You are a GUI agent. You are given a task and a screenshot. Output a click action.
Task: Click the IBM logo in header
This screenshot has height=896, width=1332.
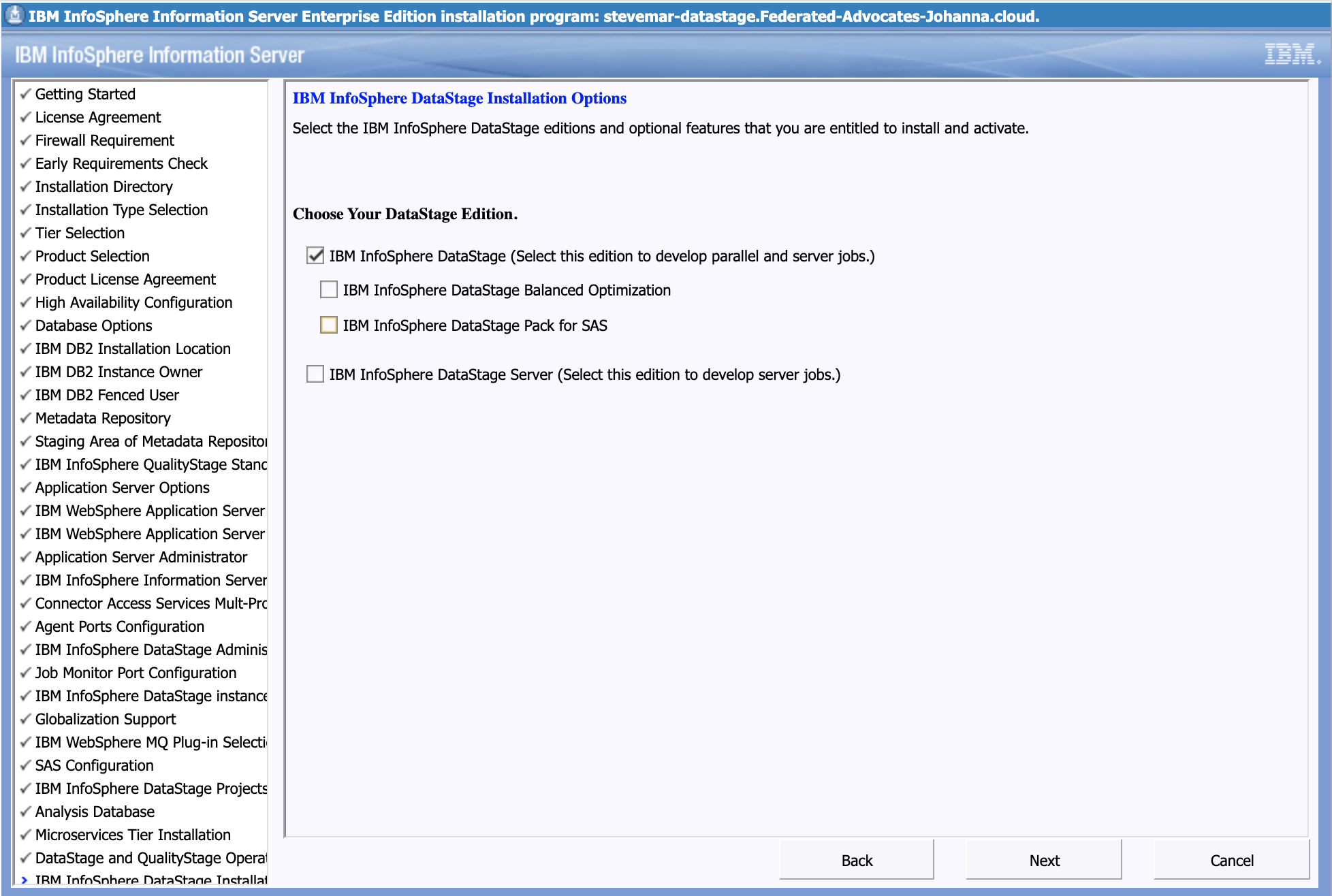[1292, 54]
